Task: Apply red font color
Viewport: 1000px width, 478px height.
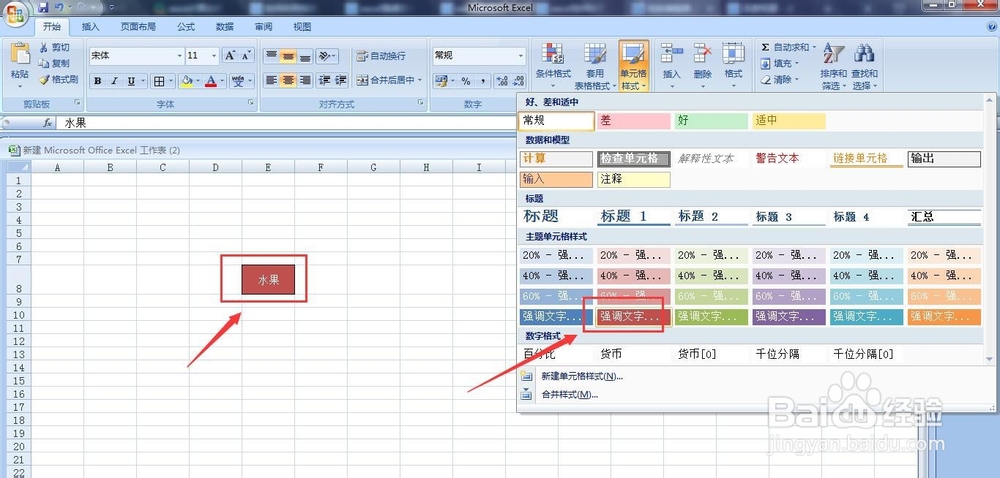Action: (x=211, y=81)
